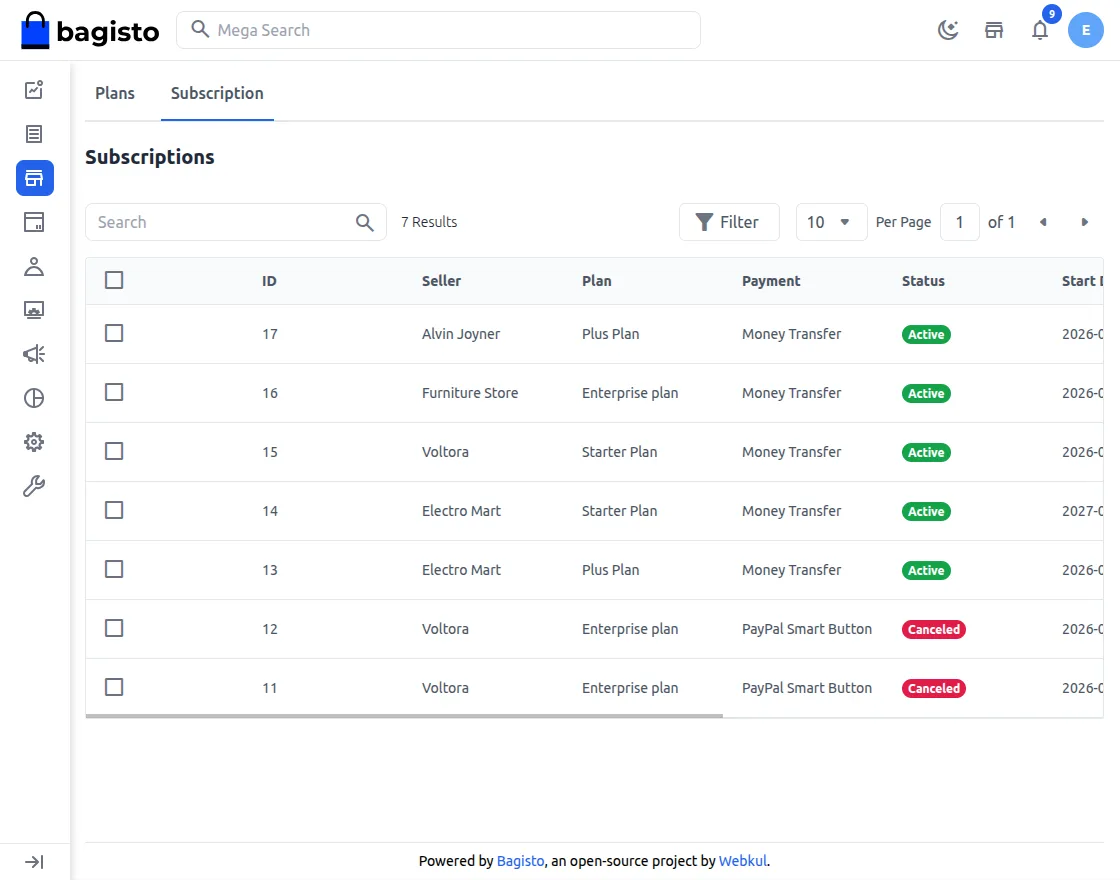
Task: Open the Reporting pie chart icon
Action: [x=34, y=398]
